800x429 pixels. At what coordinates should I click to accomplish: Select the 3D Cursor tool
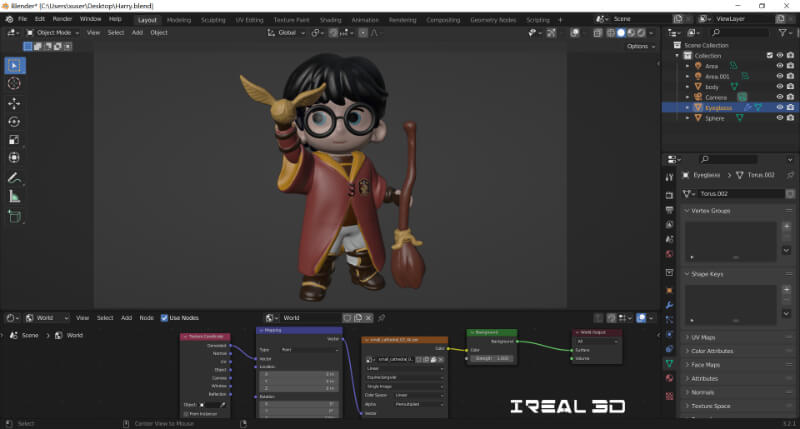click(x=14, y=83)
